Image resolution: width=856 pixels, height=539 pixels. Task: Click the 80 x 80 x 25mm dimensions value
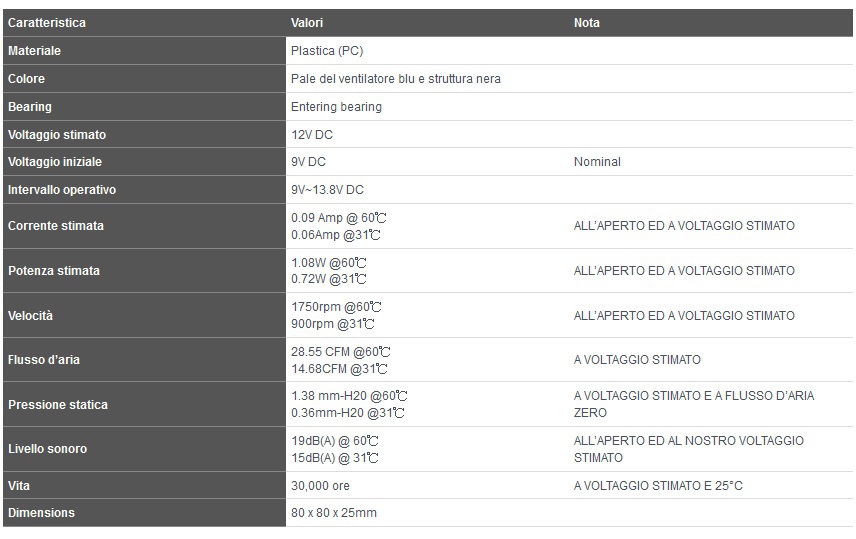[x=334, y=513]
